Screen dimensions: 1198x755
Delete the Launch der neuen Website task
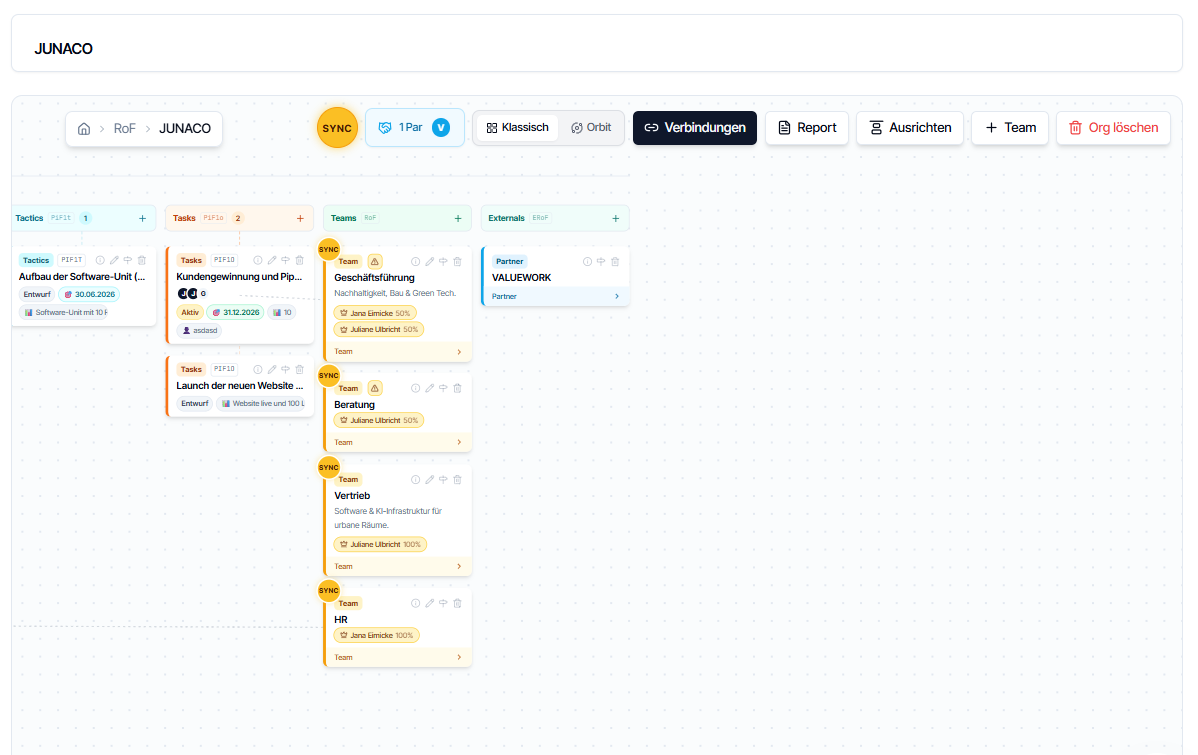tap(300, 370)
